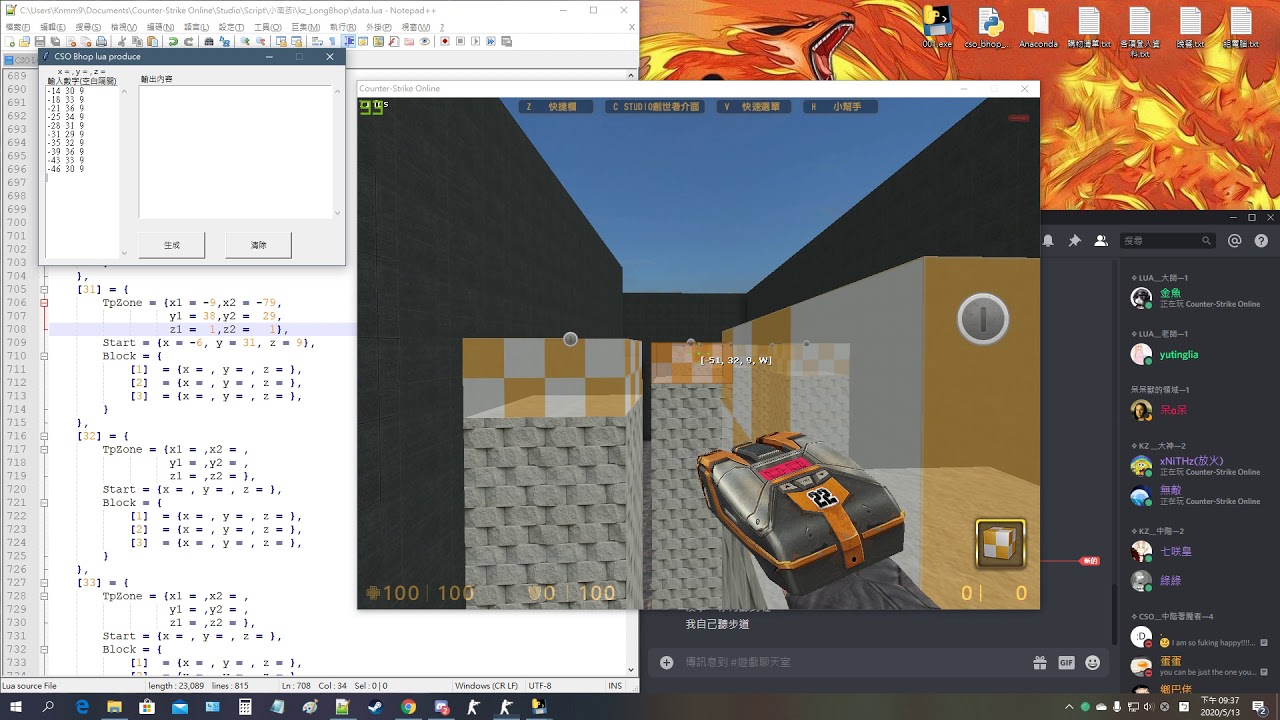Click the New file icon in Notepad++ toolbar
Image resolution: width=1280 pixels, height=720 pixels.
click(10, 41)
